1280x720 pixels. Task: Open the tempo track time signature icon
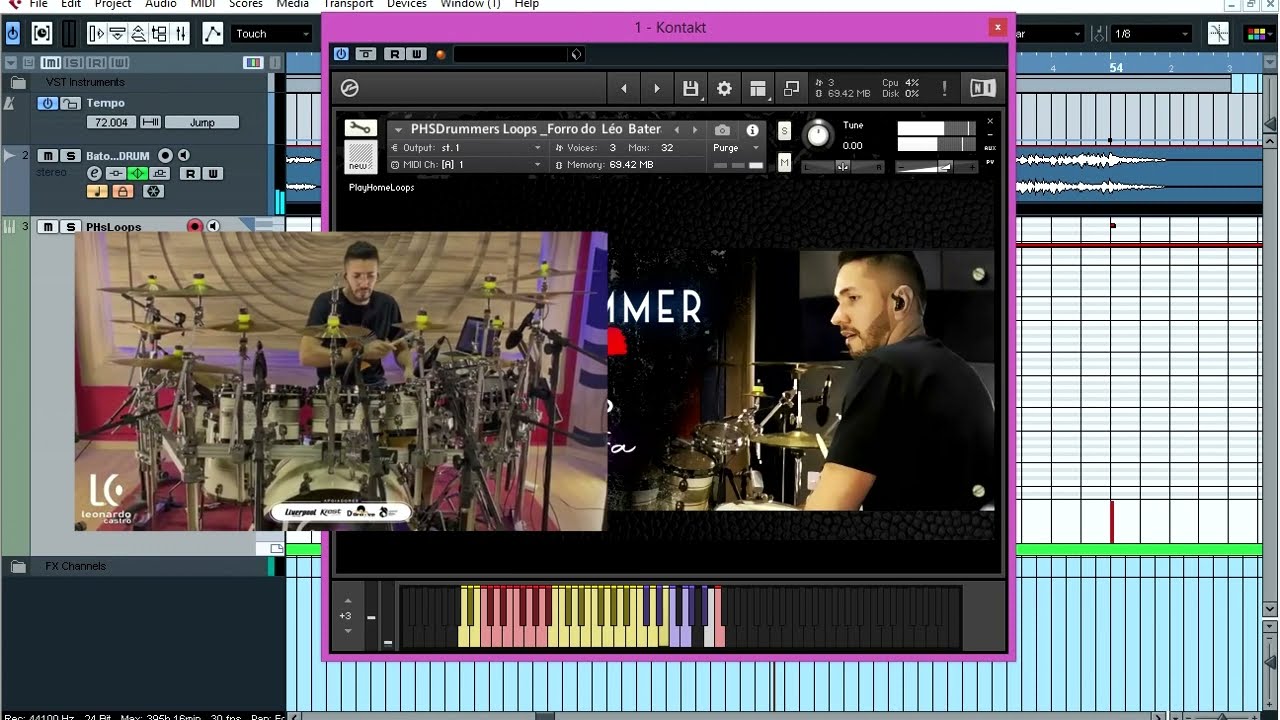151,122
